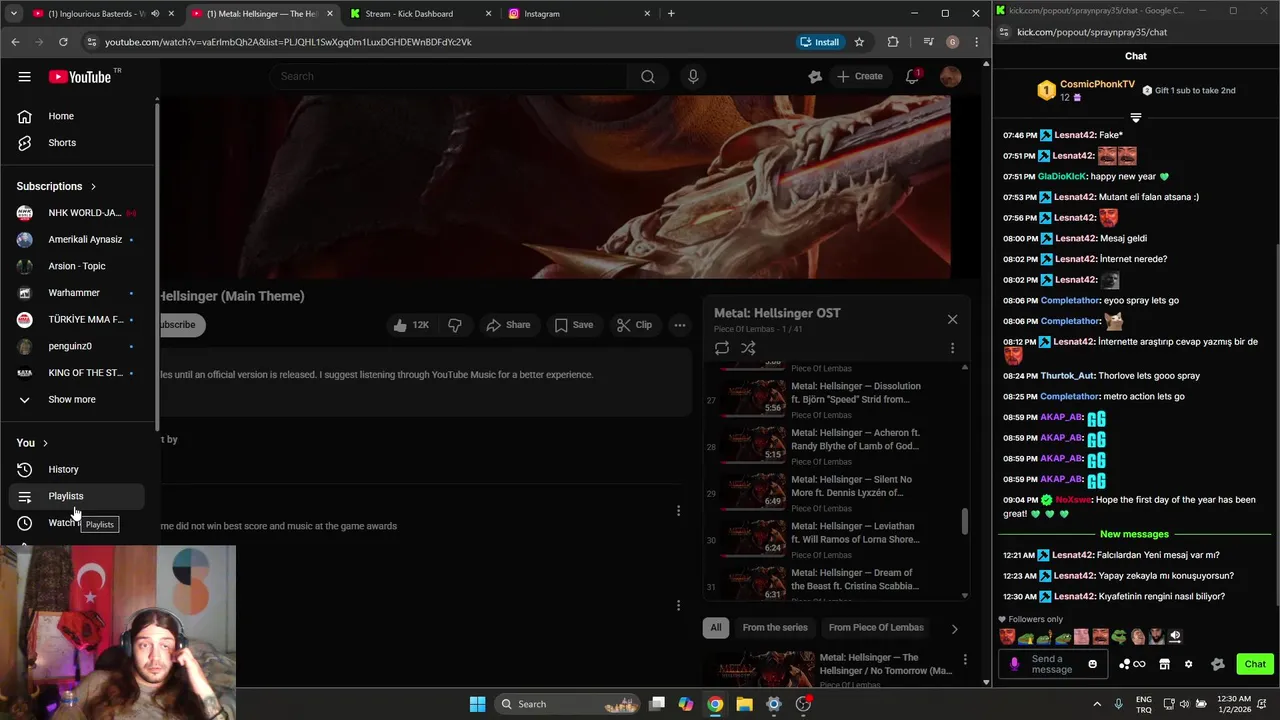The image size is (1280, 720).
Task: Click the Clip button
Action: click(x=634, y=325)
